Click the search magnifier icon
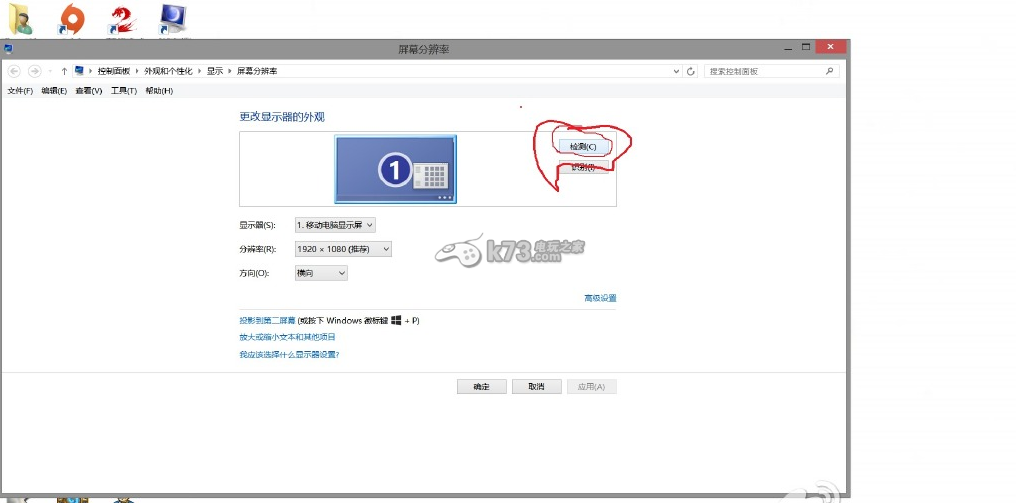1016x503 pixels. click(829, 71)
